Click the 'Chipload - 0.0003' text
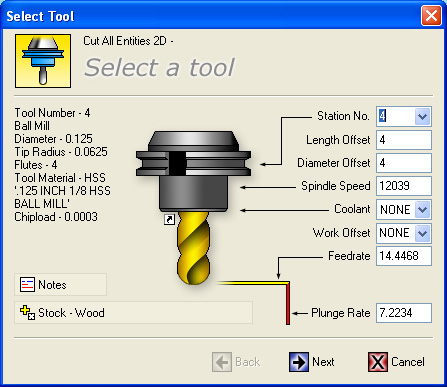This screenshot has width=447, height=387. (x=56, y=217)
